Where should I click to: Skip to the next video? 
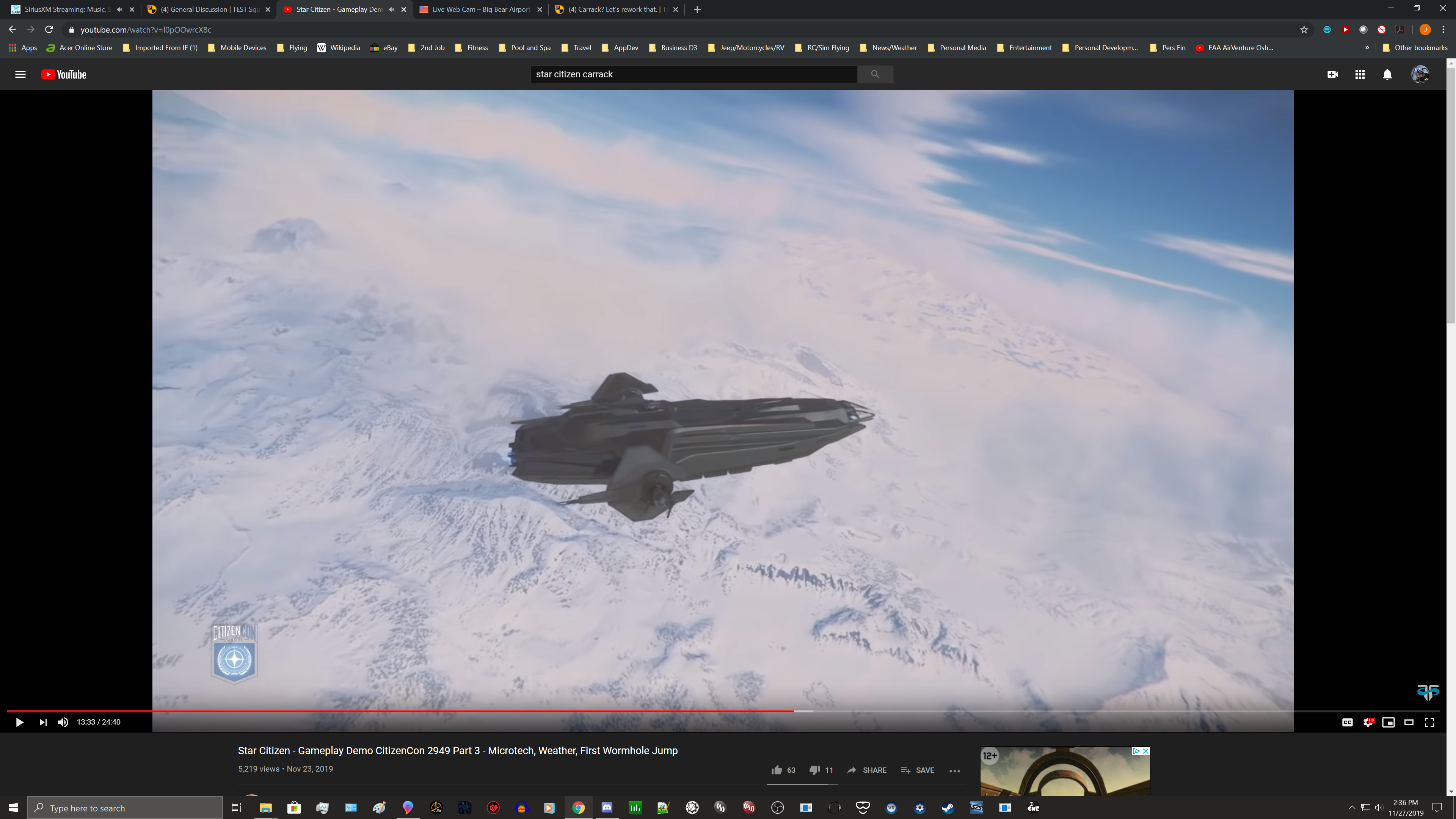point(43,722)
